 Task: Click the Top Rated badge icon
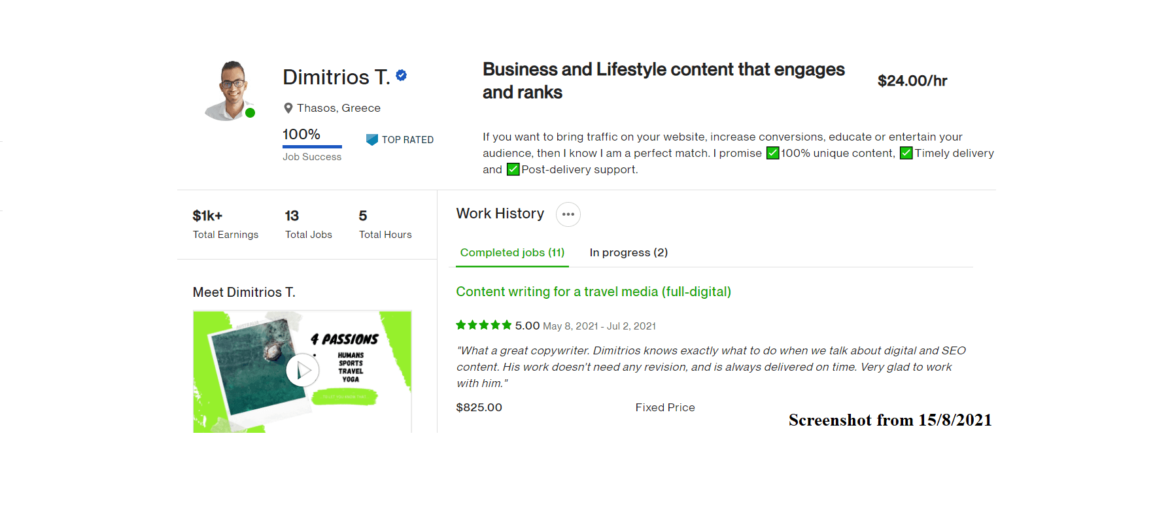tap(372, 140)
